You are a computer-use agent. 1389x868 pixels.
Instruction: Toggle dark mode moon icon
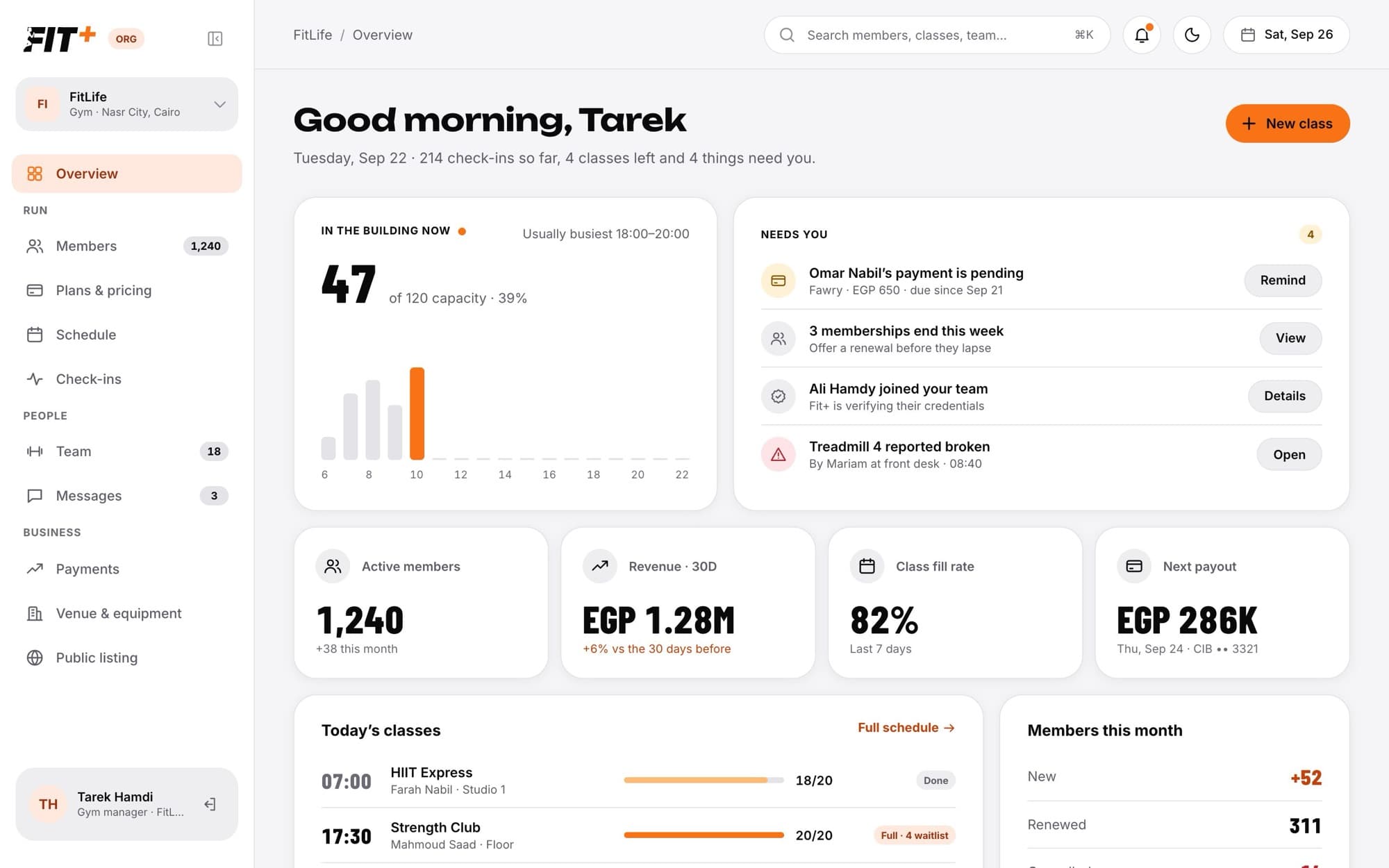(x=1192, y=35)
